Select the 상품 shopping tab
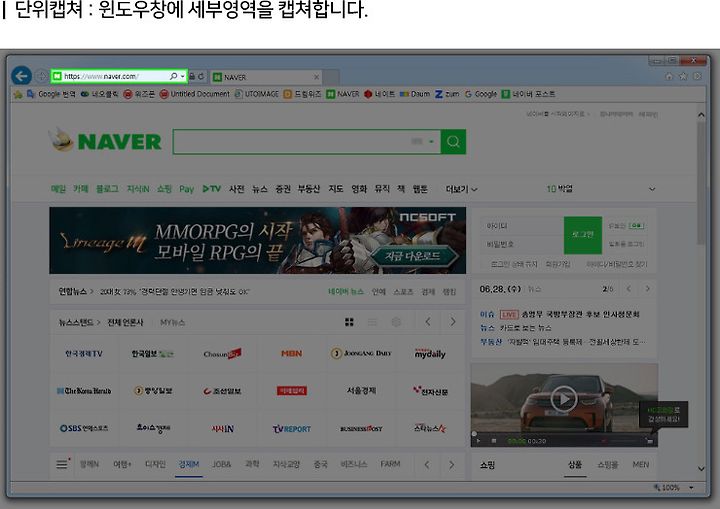 [575, 465]
